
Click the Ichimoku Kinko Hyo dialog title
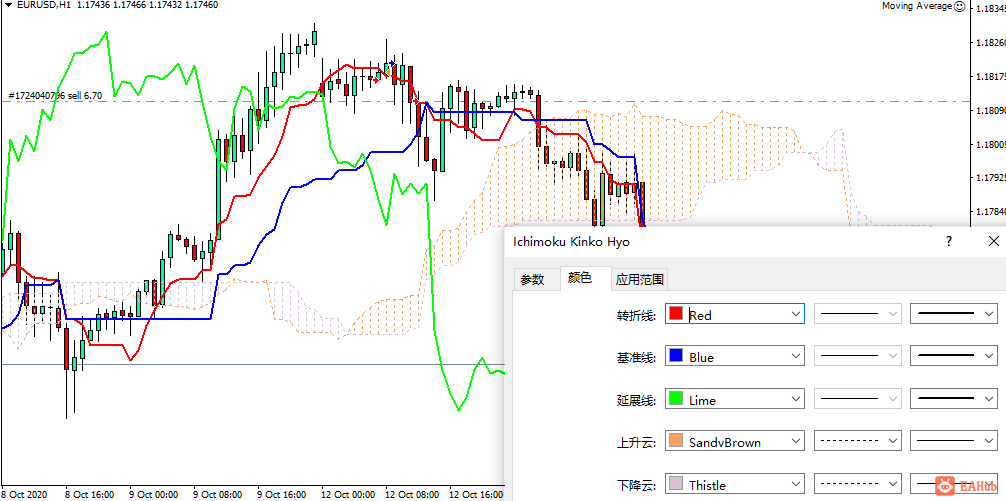tap(572, 242)
